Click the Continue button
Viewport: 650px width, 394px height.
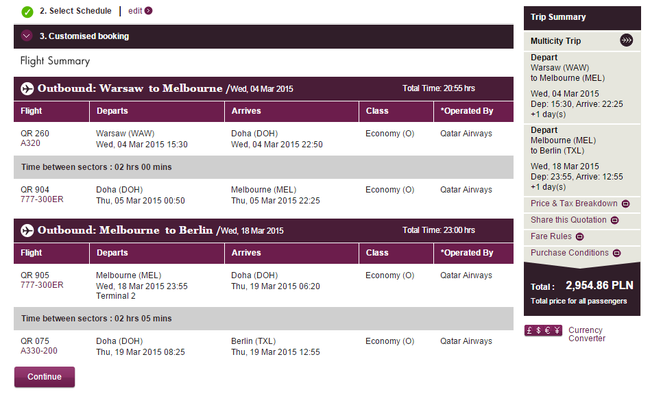[x=45, y=377]
